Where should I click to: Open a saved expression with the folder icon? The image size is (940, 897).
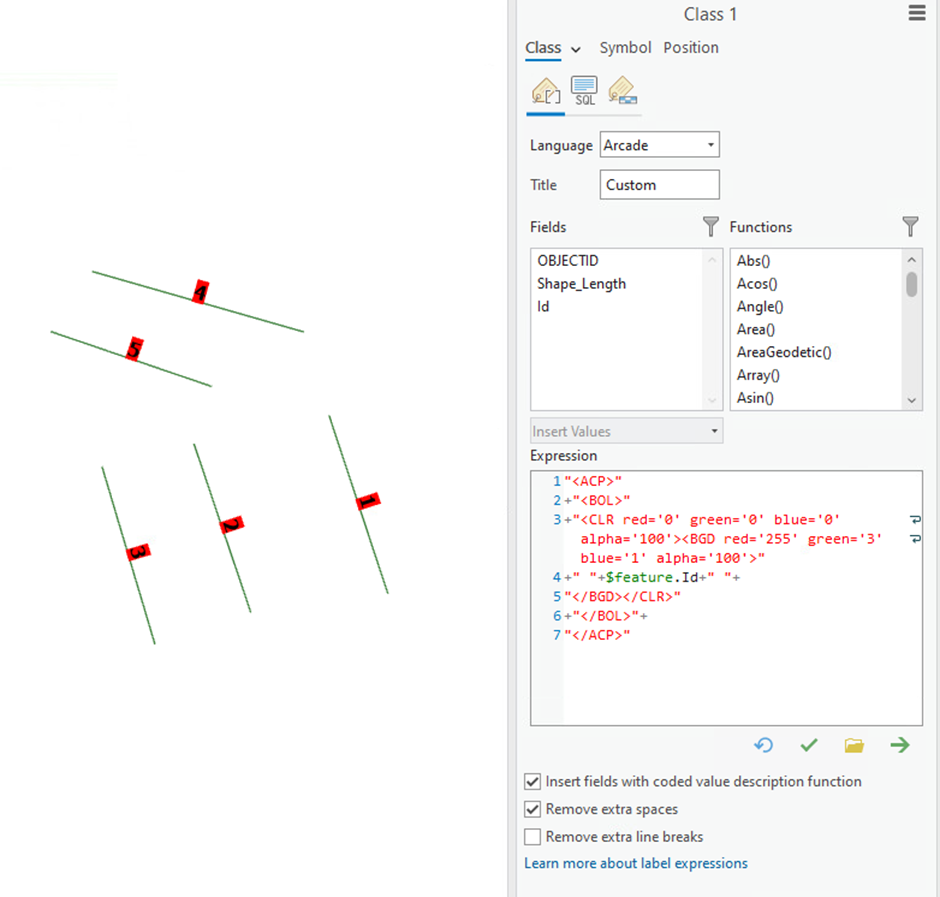point(854,745)
